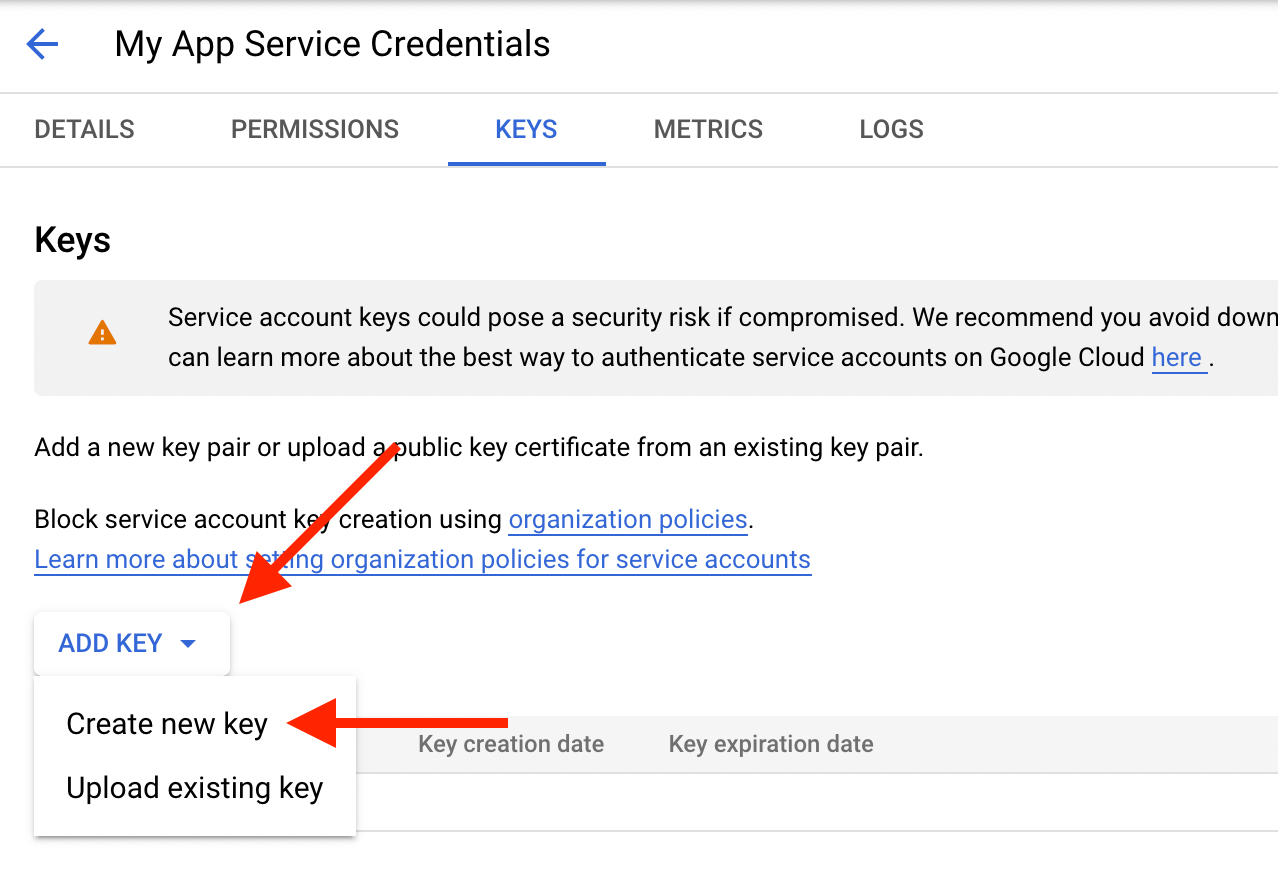Go back using the blue arrow icon
This screenshot has width=1278, height=894.
tap(42, 45)
